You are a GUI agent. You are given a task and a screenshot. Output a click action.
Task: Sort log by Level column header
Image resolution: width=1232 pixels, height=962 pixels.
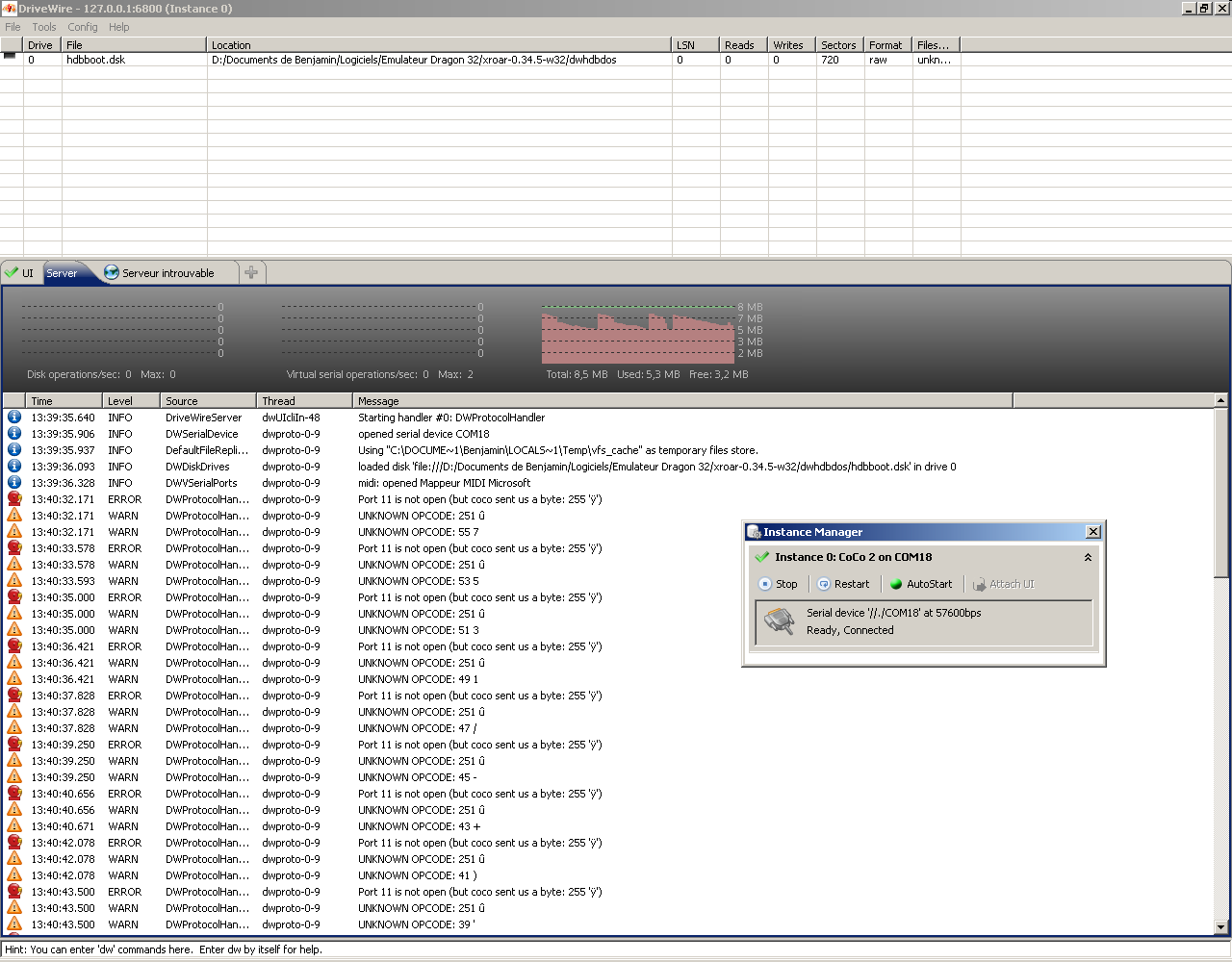(x=130, y=401)
